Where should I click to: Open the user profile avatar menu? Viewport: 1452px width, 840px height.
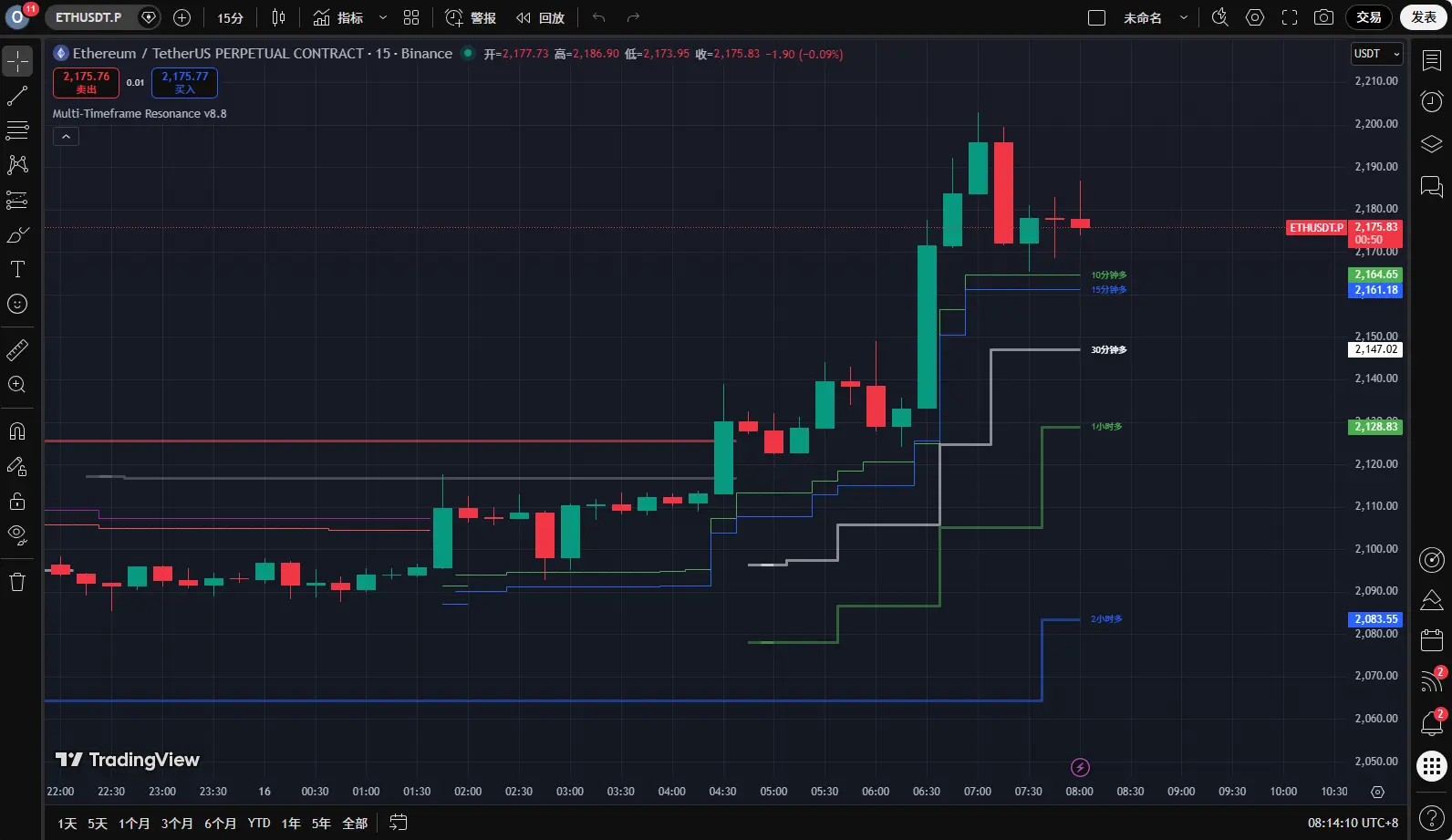coord(18,17)
